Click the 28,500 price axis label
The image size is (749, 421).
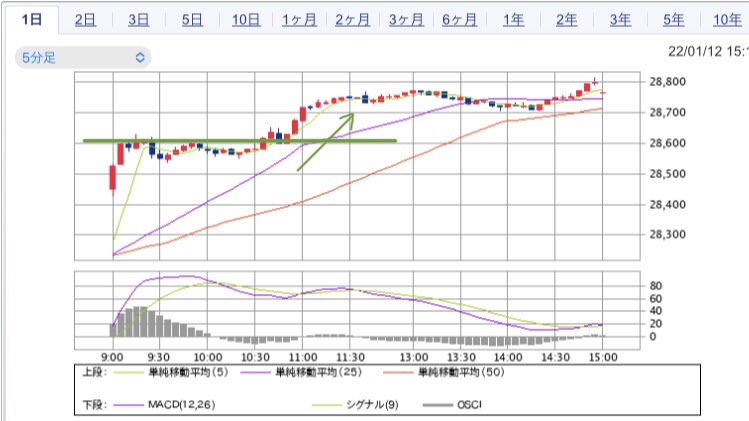pyautogui.click(x=667, y=173)
